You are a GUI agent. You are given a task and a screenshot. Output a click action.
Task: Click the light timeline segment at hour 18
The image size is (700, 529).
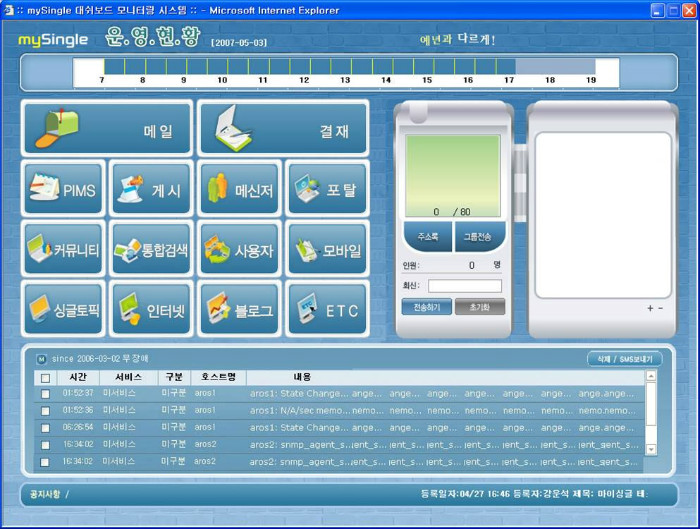[x=555, y=66]
